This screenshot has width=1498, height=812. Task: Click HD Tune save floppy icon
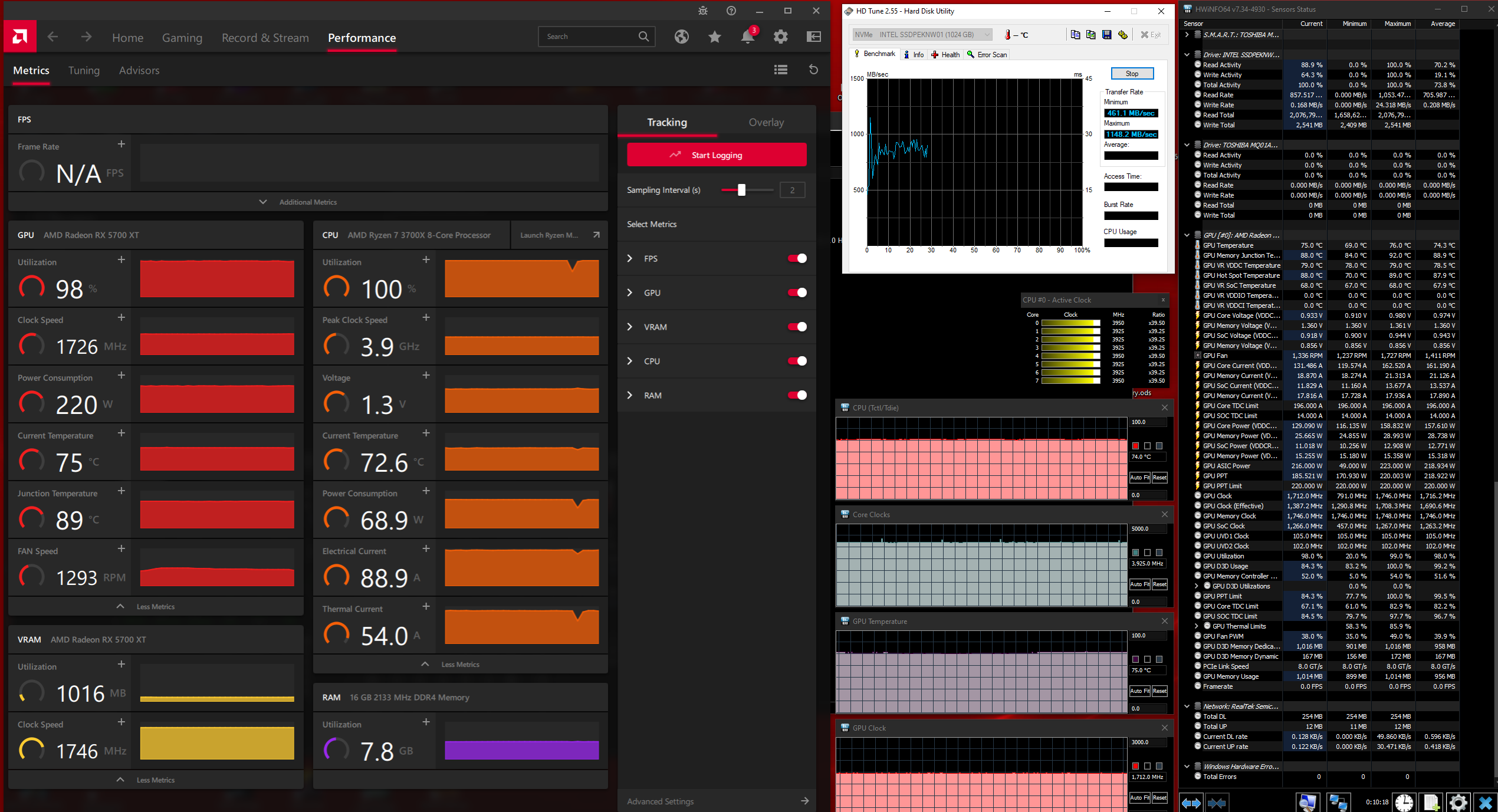pyautogui.click(x=1107, y=35)
